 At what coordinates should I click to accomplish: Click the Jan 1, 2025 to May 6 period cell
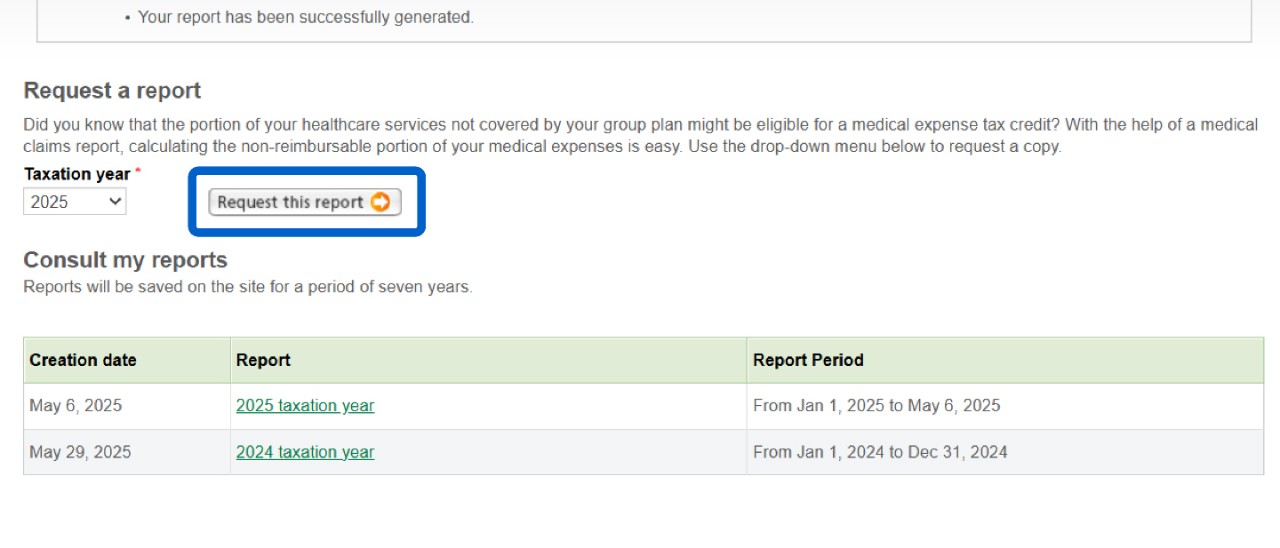876,406
